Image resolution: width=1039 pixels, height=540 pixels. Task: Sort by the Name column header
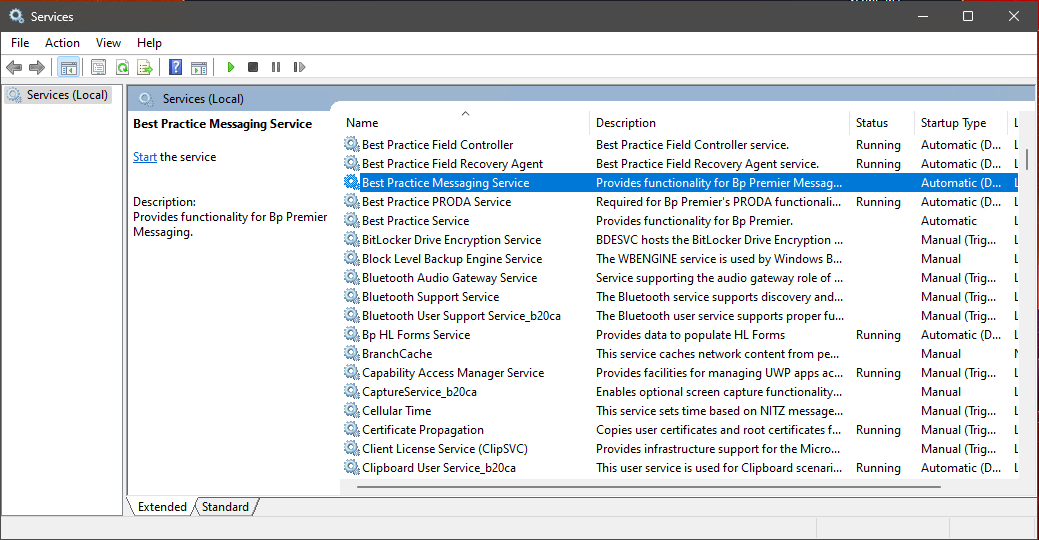point(465,123)
